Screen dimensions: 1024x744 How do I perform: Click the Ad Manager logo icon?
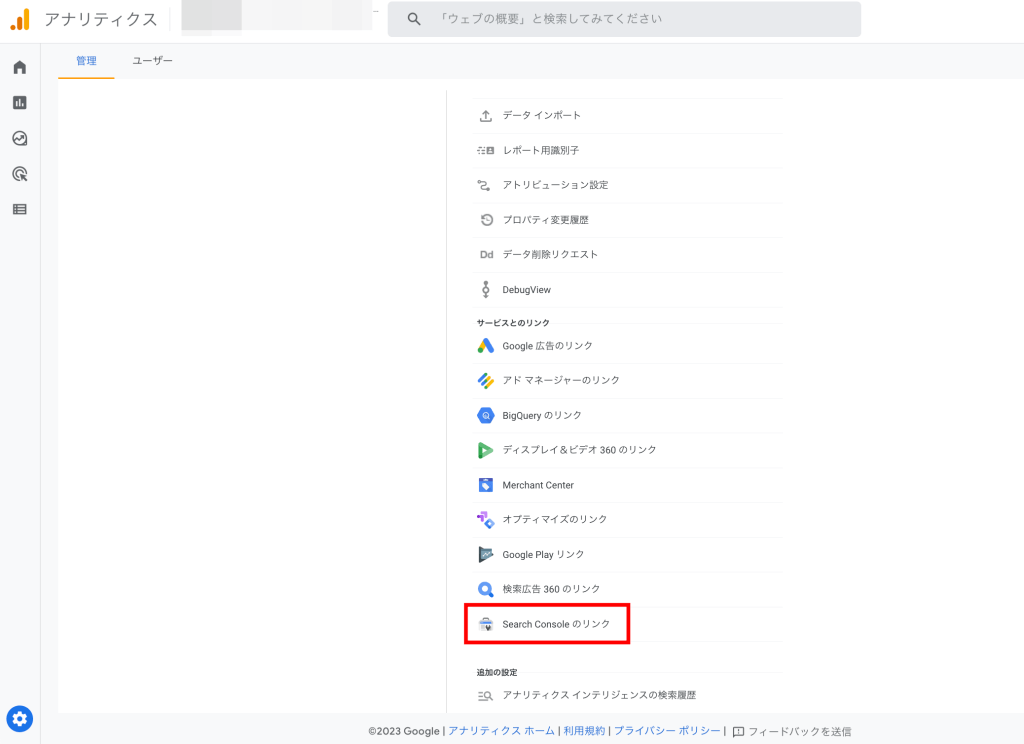(485, 380)
